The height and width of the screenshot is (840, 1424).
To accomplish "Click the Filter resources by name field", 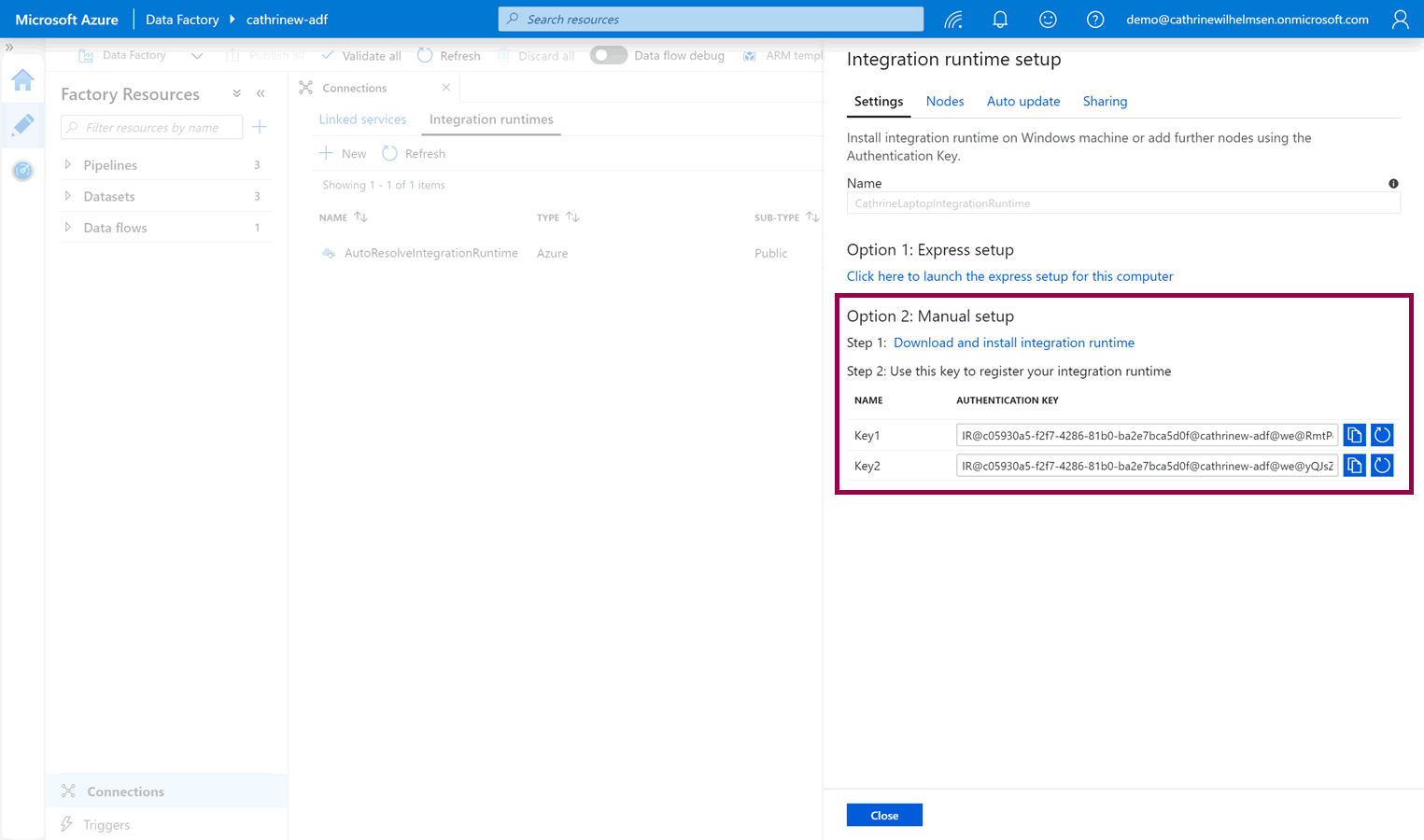I will tap(154, 128).
